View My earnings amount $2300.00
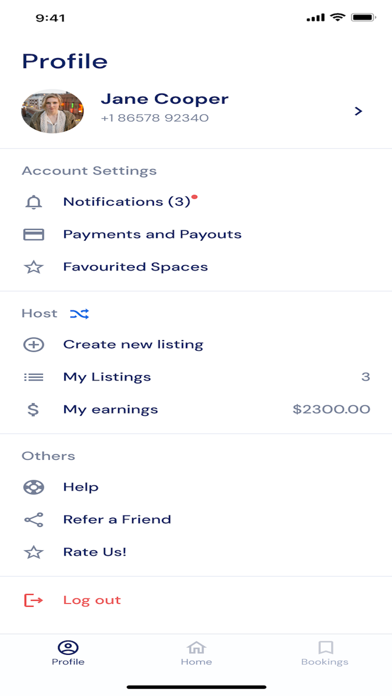 (x=331, y=409)
